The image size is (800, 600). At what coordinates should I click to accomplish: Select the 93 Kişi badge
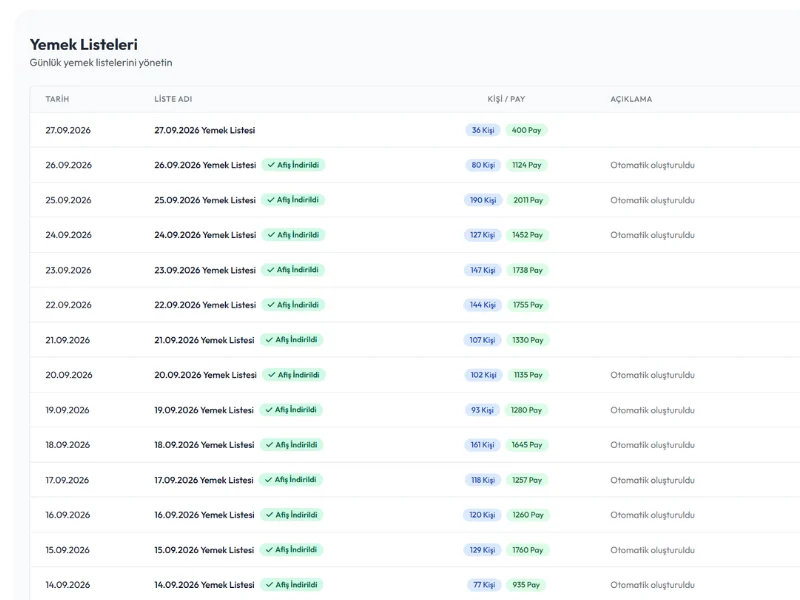[482, 410]
